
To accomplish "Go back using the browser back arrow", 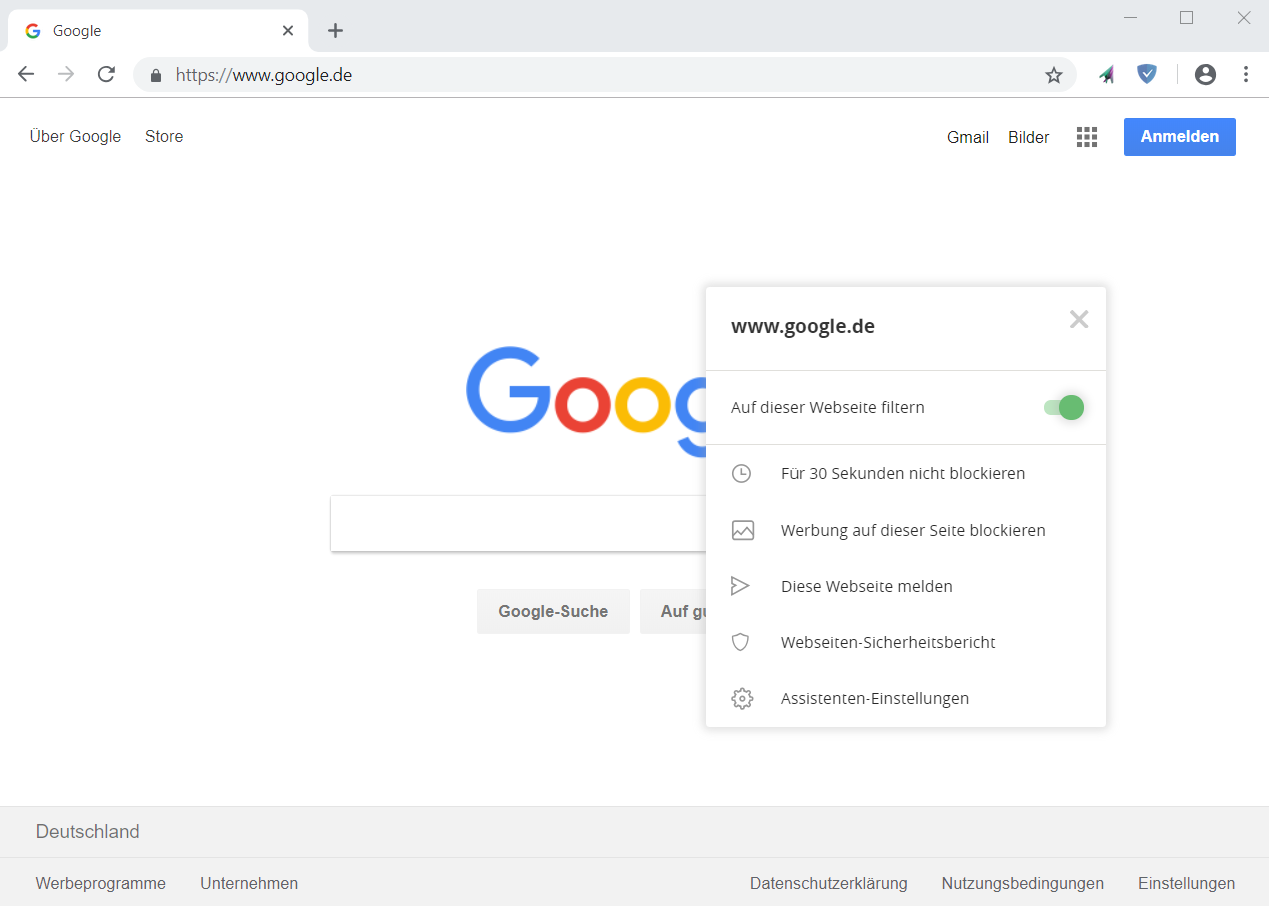I will (26, 74).
